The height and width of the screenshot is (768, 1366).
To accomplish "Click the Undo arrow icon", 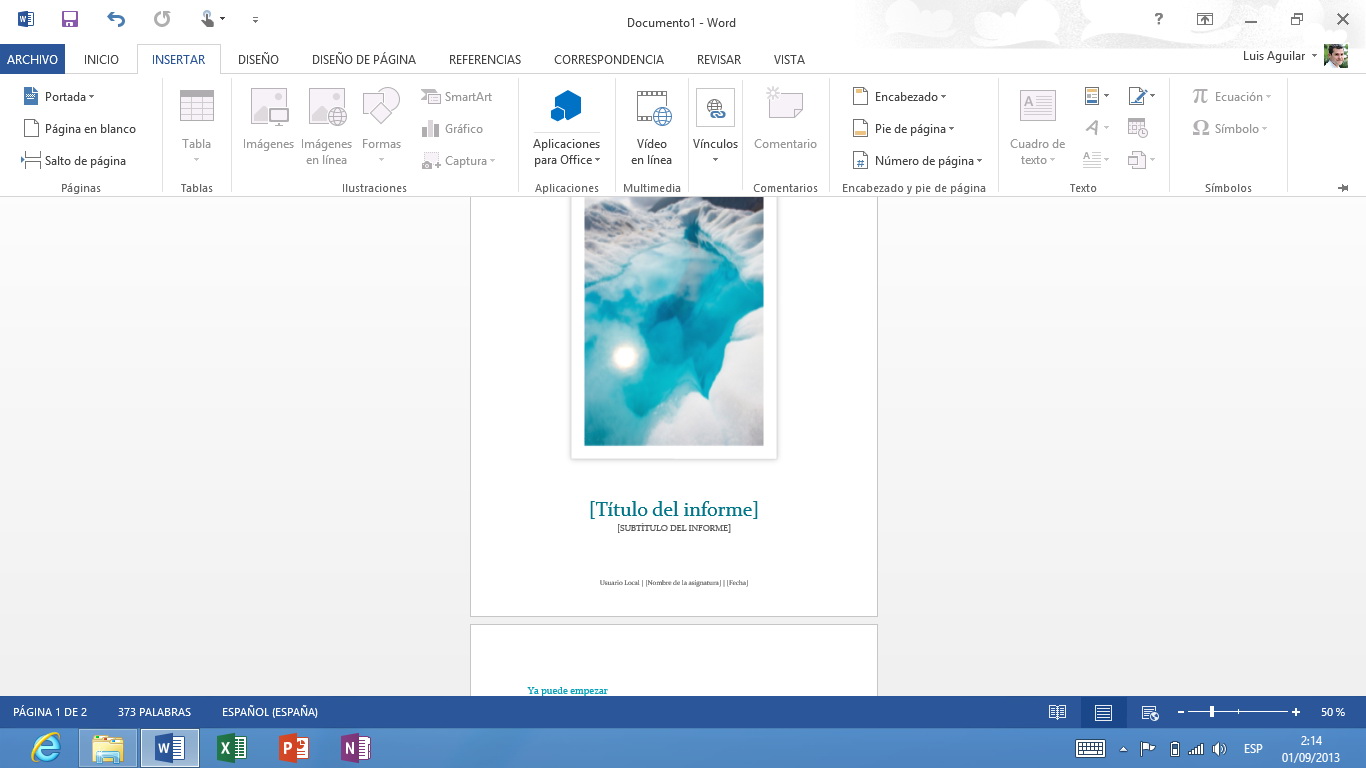I will [116, 19].
